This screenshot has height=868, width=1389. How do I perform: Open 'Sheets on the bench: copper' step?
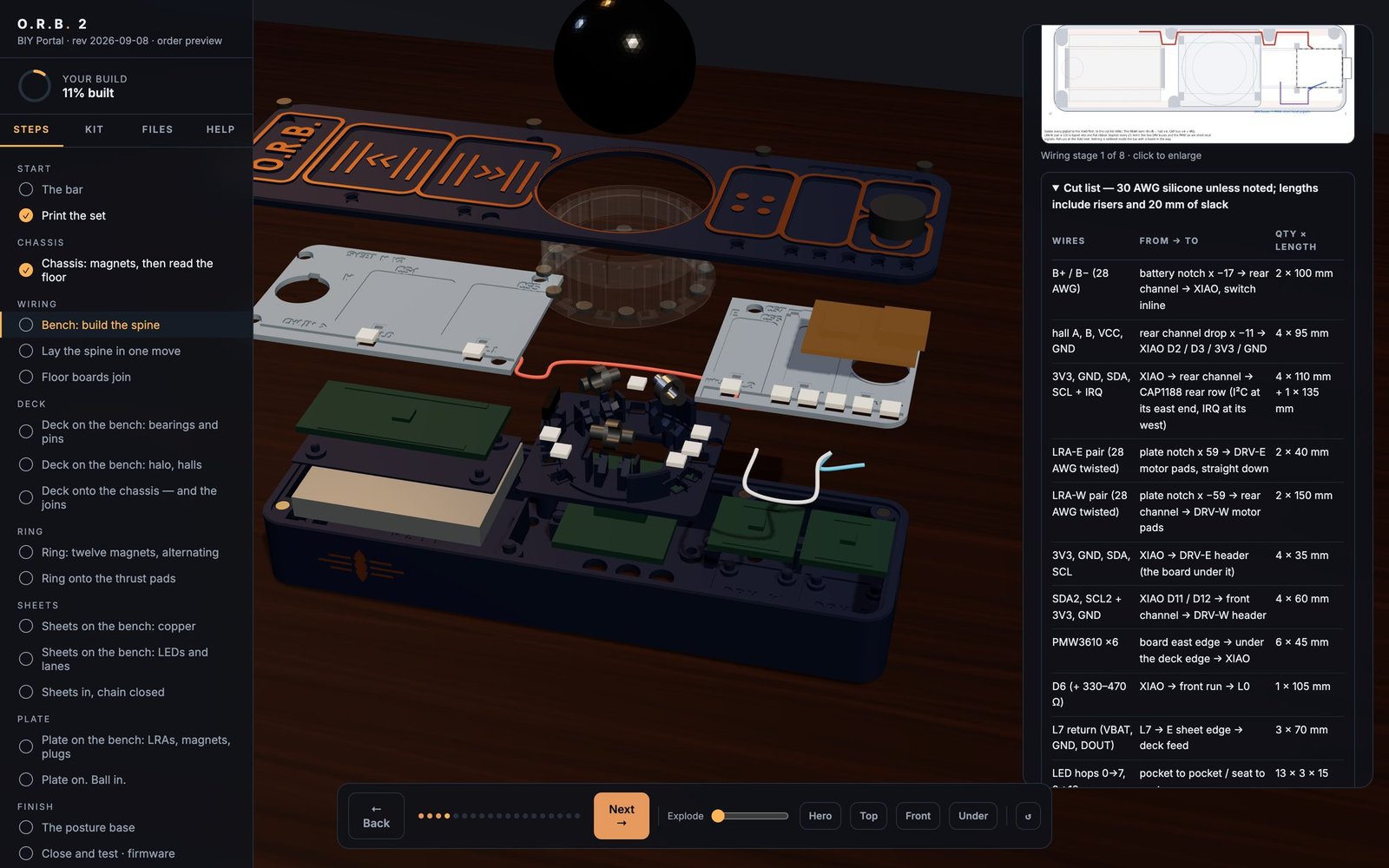tap(127, 626)
